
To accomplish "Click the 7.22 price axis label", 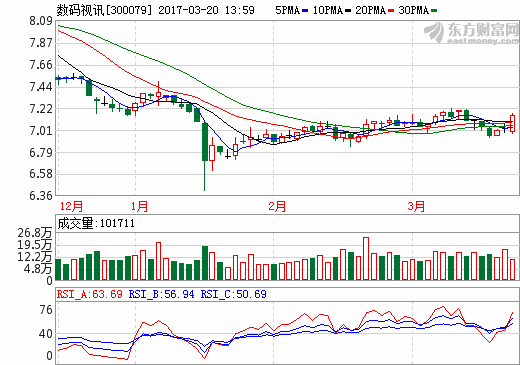I will point(41,109).
